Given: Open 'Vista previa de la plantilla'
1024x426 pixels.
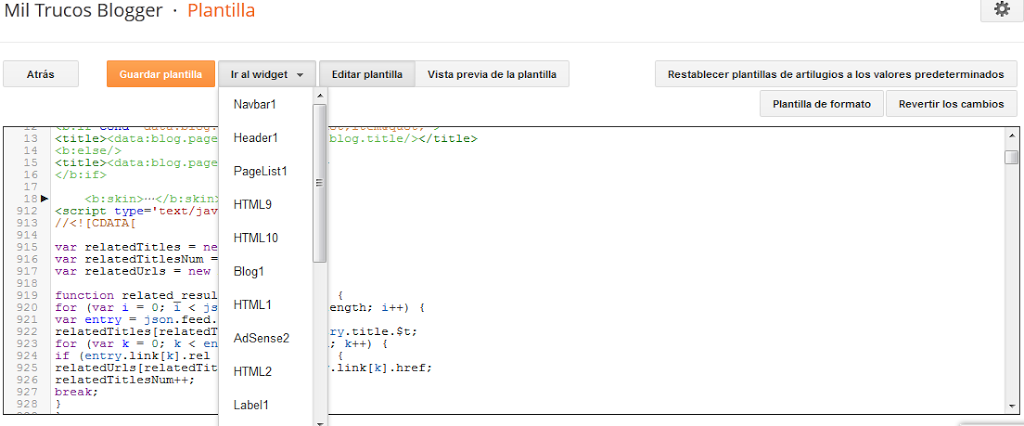Looking at the screenshot, I should 492,74.
